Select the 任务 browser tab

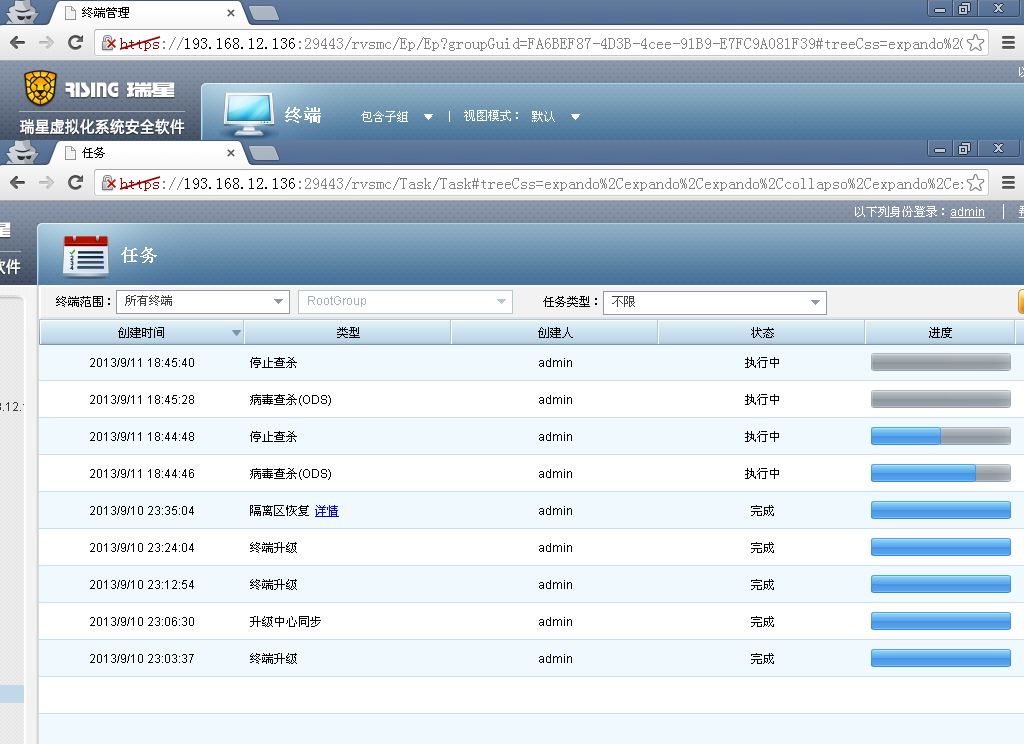(147, 153)
